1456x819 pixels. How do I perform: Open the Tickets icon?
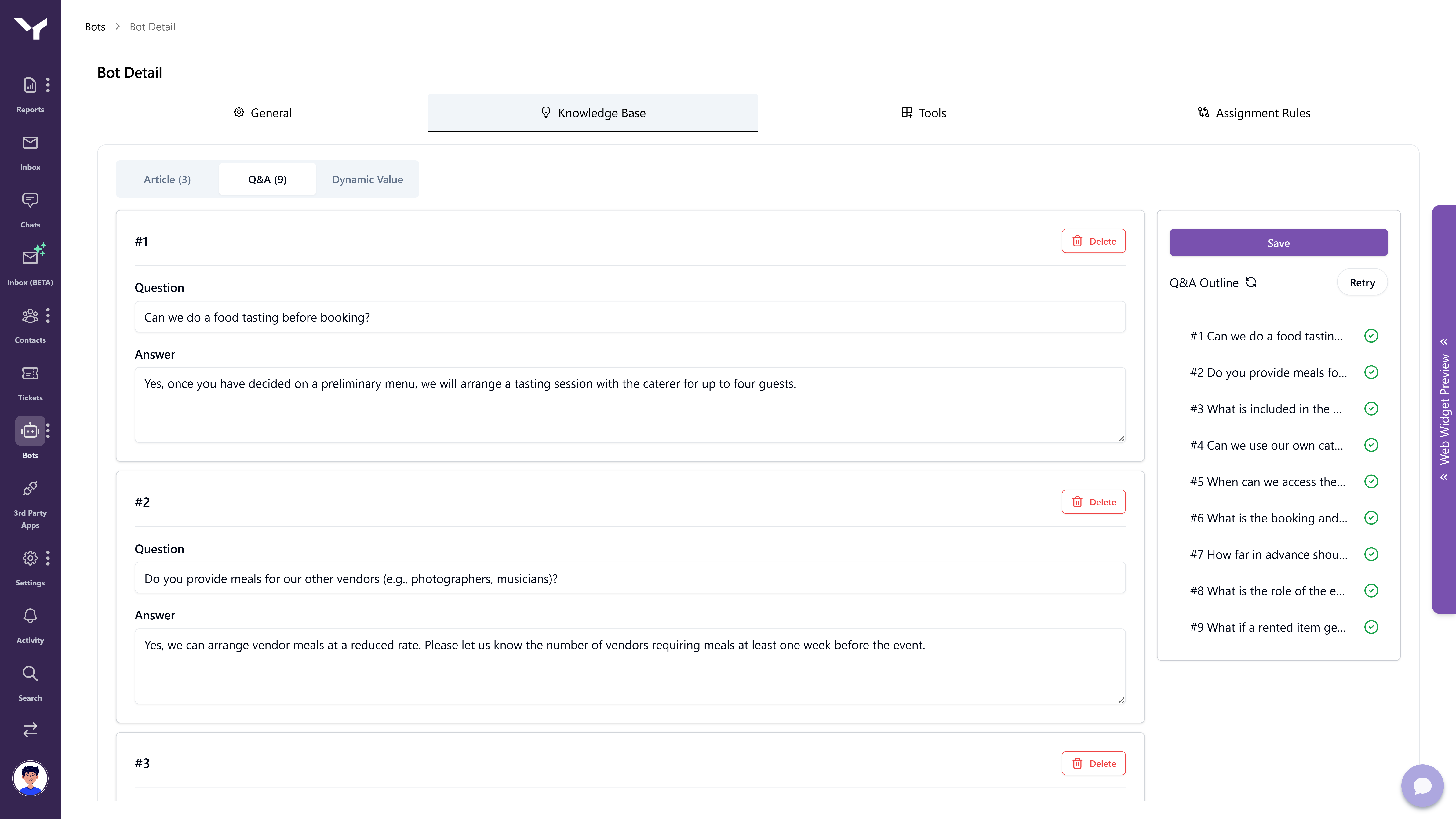[x=30, y=373]
